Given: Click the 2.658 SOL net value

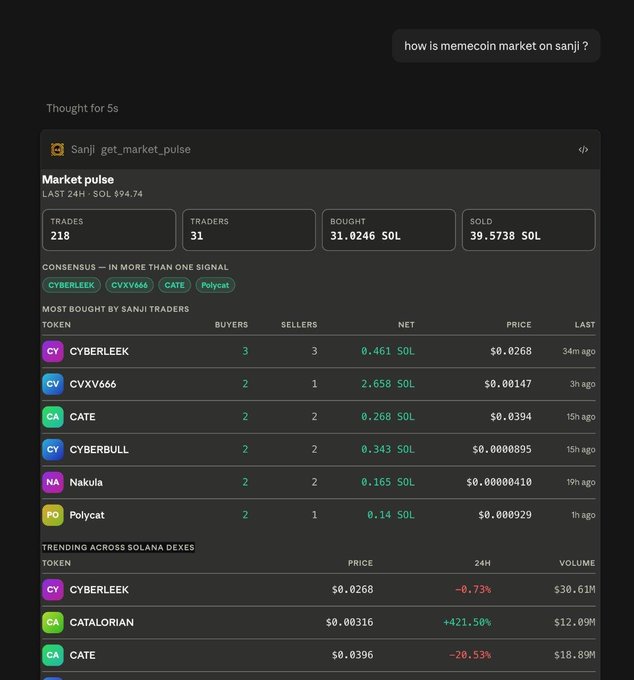Looking at the screenshot, I should [x=388, y=384].
